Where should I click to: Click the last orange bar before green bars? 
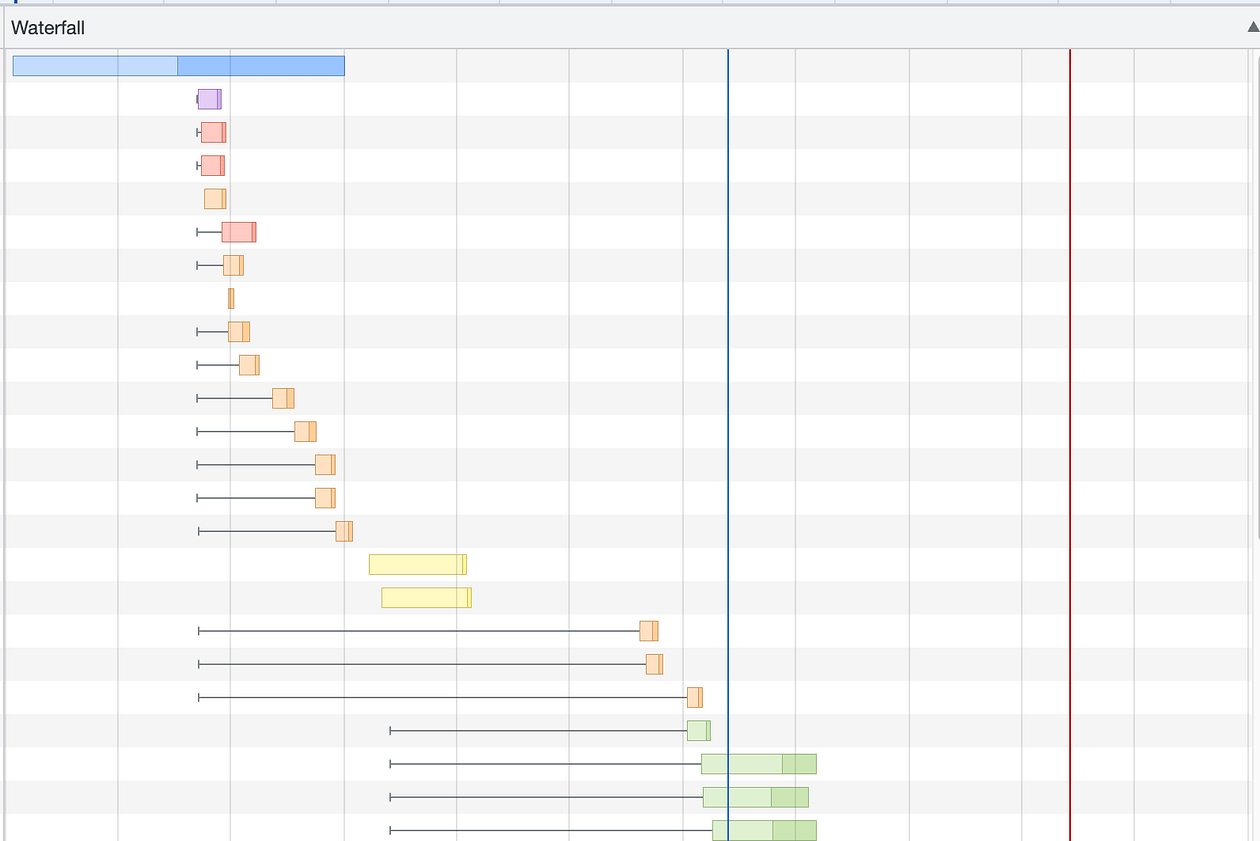point(694,698)
